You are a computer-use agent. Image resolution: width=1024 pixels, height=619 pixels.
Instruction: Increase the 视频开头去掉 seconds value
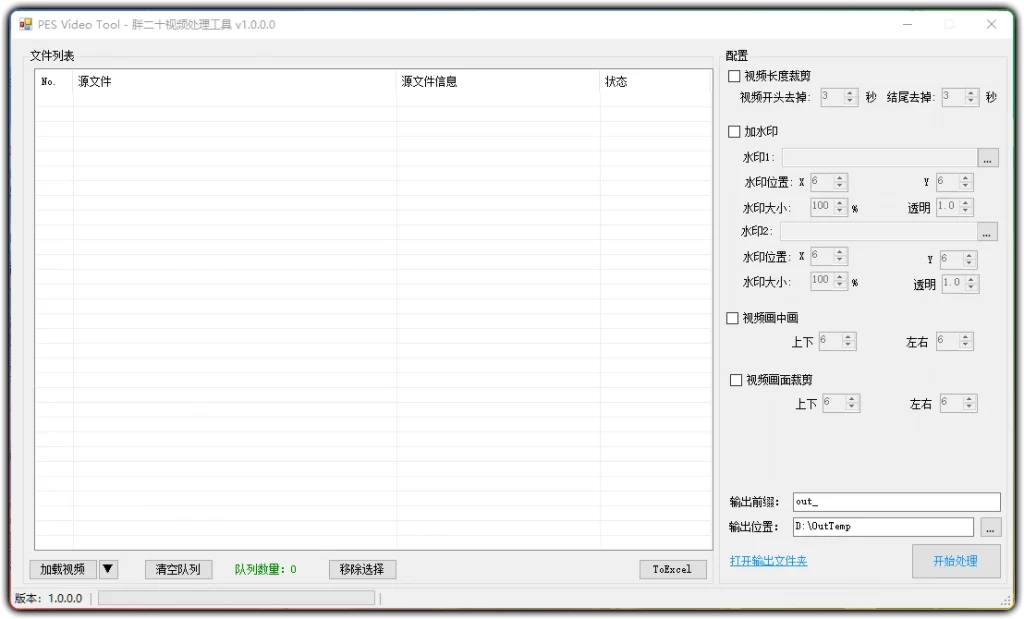point(849,93)
